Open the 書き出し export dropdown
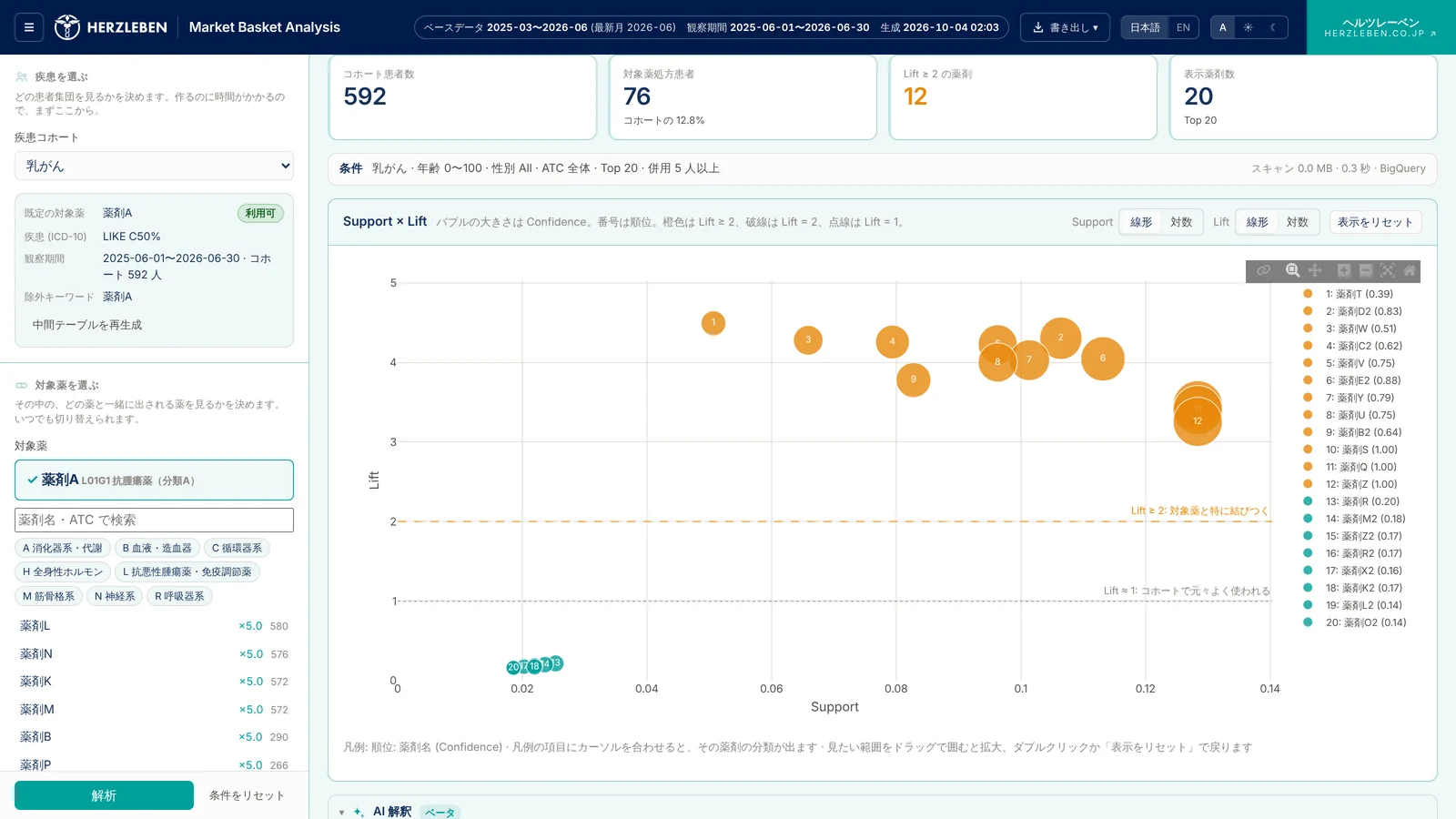The width and height of the screenshot is (1456, 819). (x=1065, y=27)
